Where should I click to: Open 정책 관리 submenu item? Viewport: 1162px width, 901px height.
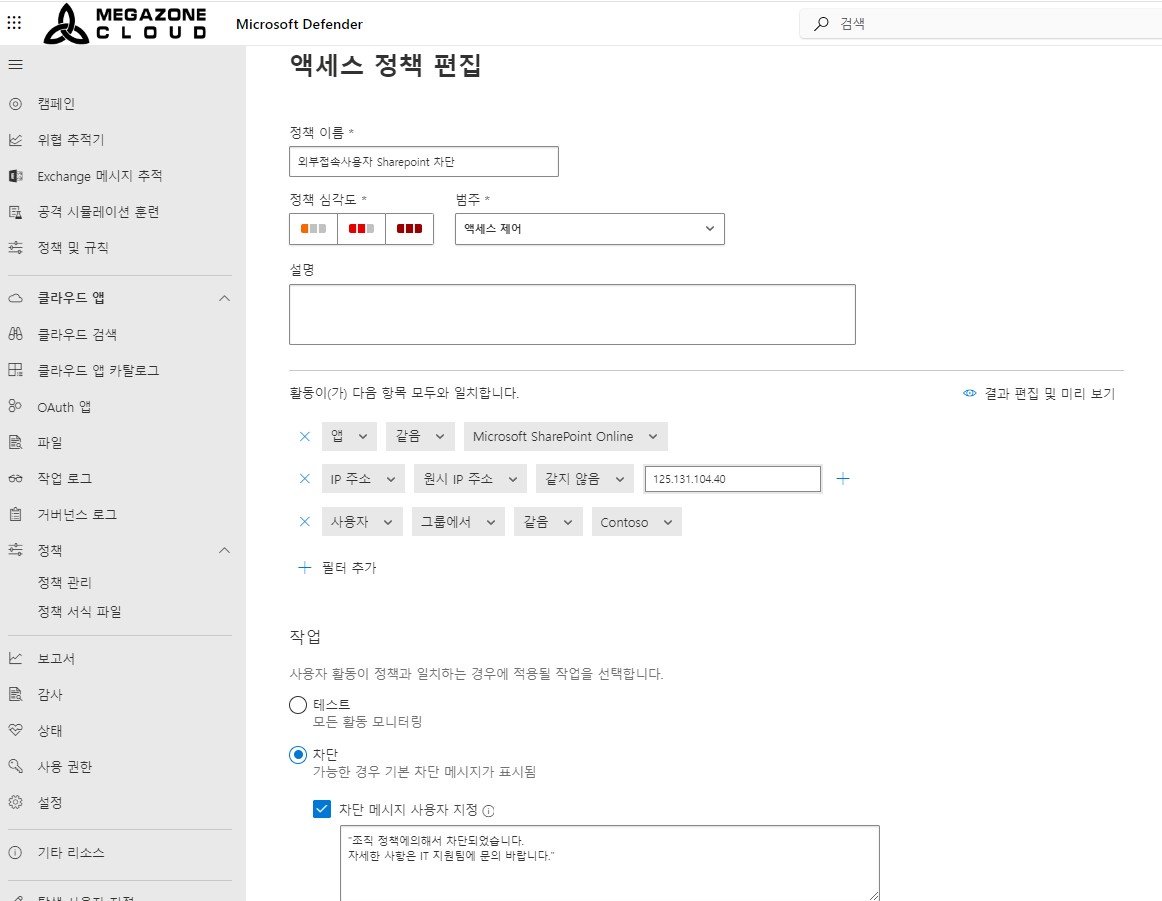click(64, 582)
